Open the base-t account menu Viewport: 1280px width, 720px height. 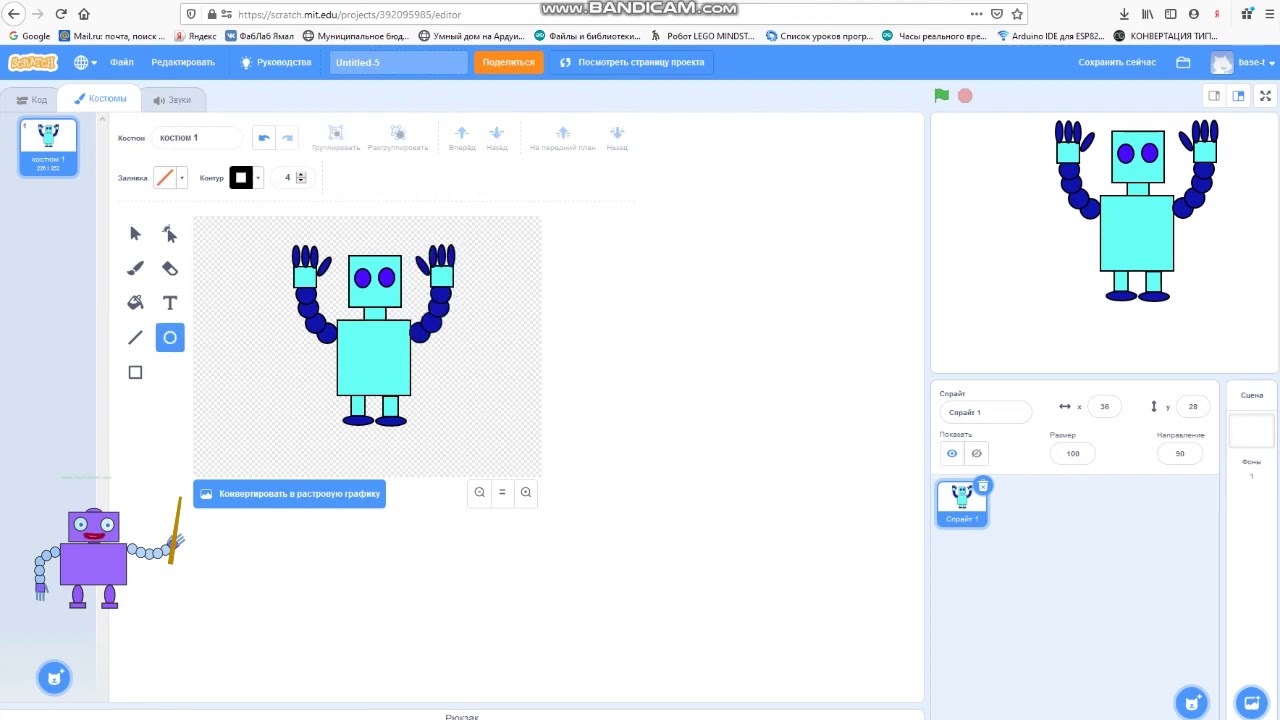1242,62
